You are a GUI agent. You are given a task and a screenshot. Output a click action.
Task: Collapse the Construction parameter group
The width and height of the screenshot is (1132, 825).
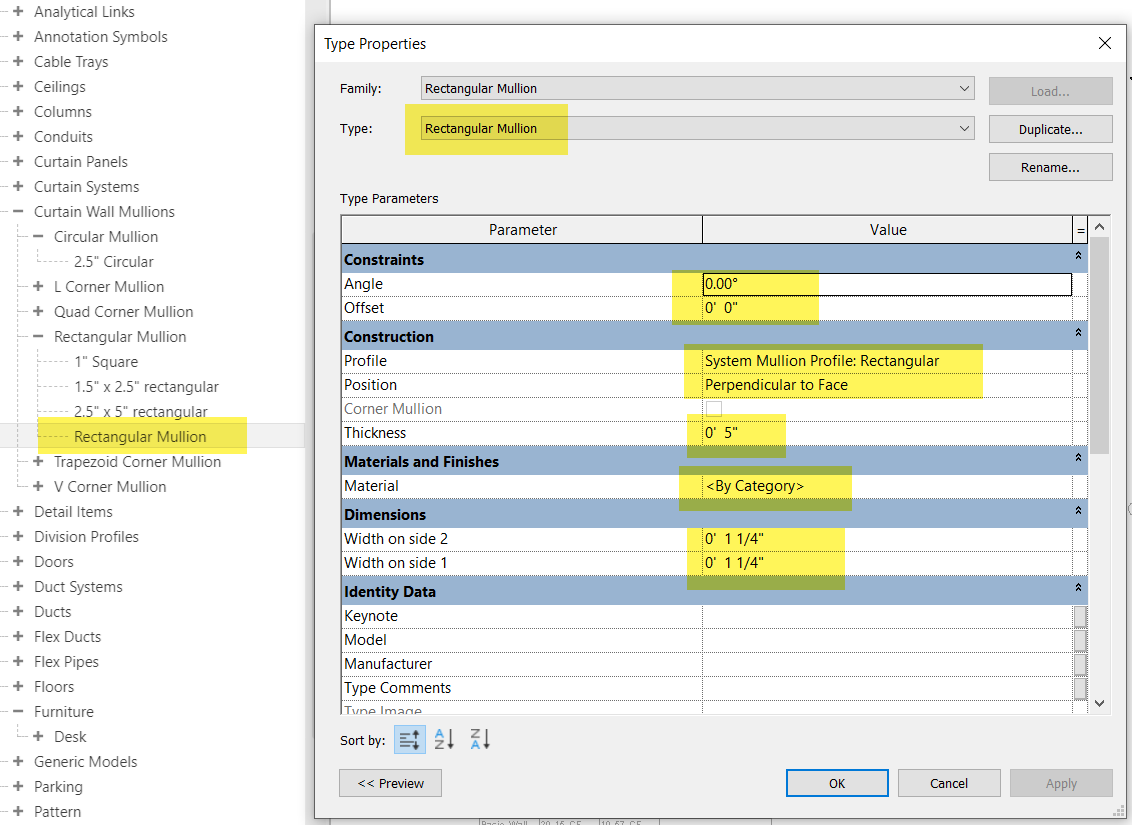1077,335
